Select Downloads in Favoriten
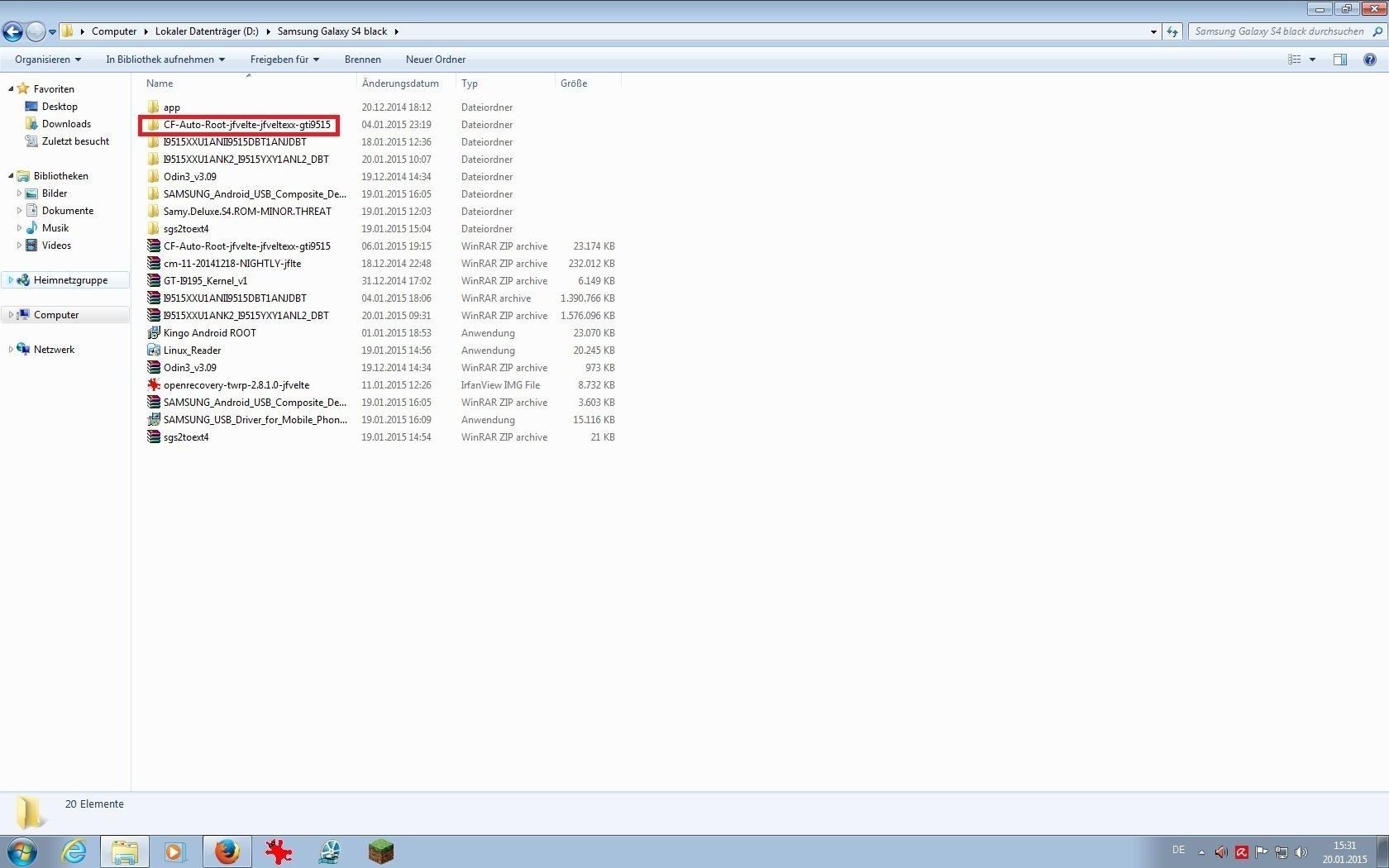 [66, 124]
